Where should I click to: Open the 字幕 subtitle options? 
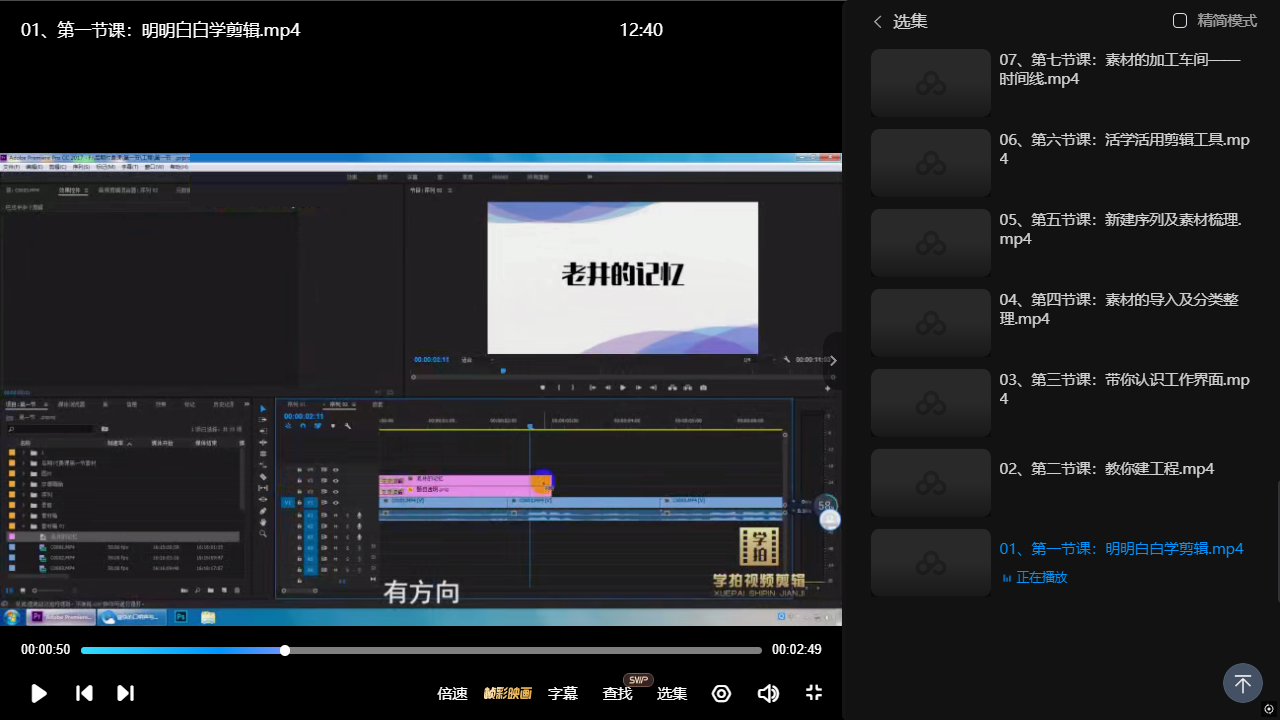563,693
